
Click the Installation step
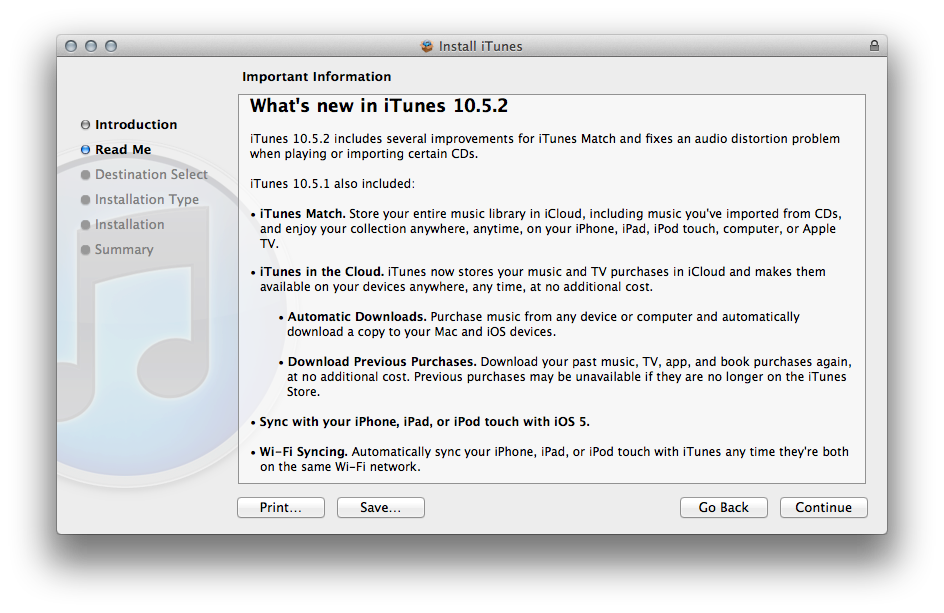(129, 225)
